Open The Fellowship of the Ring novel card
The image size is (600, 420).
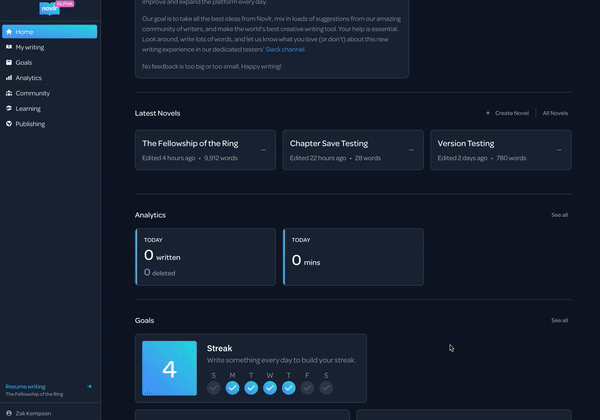pos(205,150)
